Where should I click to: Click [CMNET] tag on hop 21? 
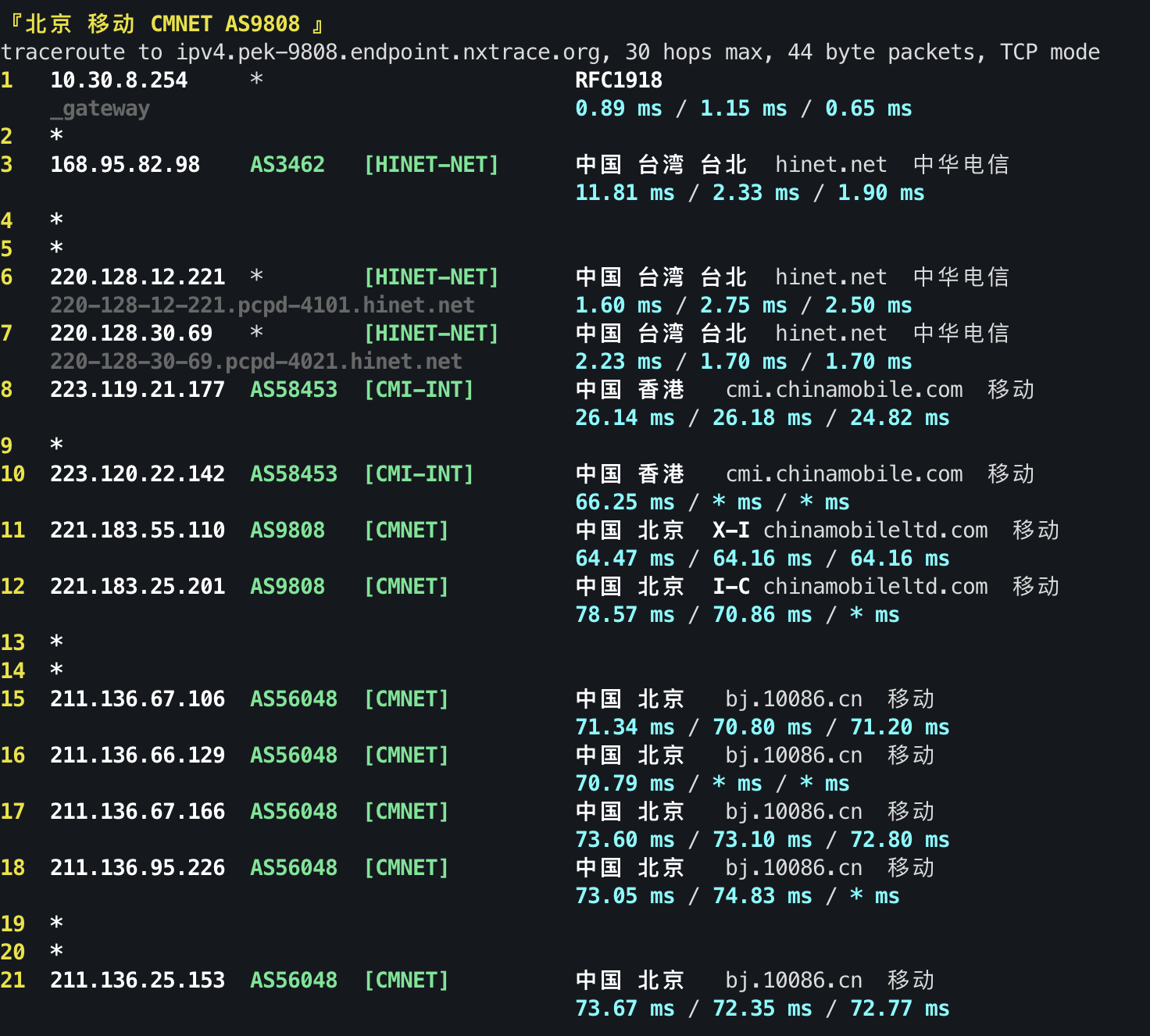coord(406,981)
